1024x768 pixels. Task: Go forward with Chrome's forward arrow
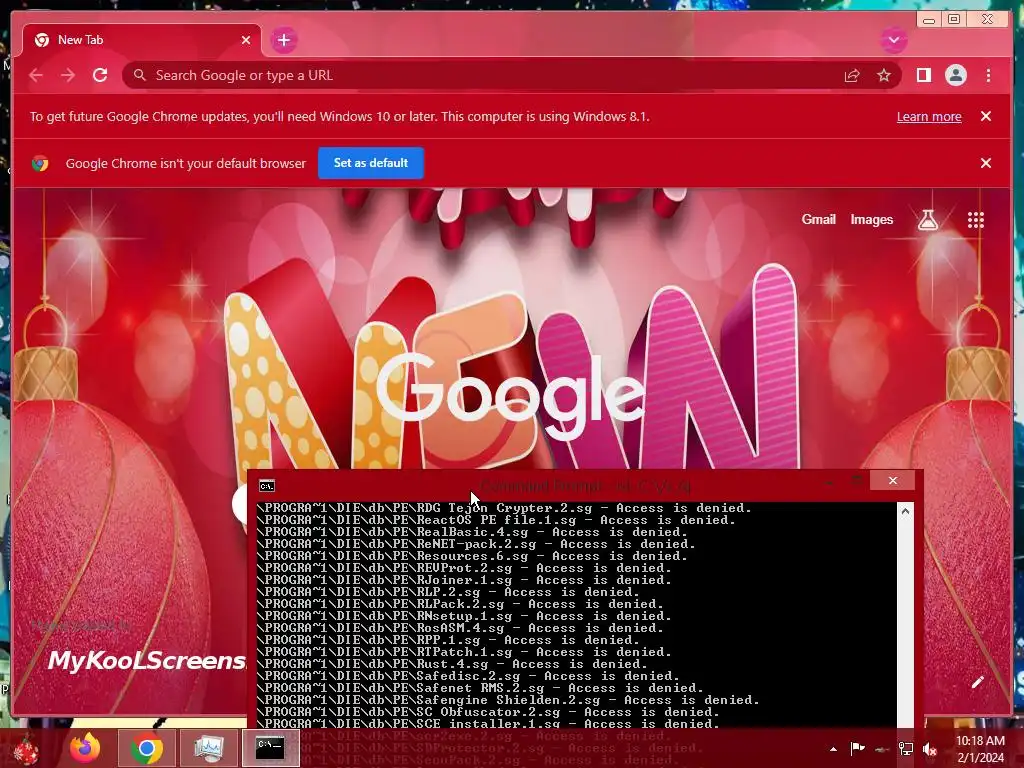click(x=68, y=75)
